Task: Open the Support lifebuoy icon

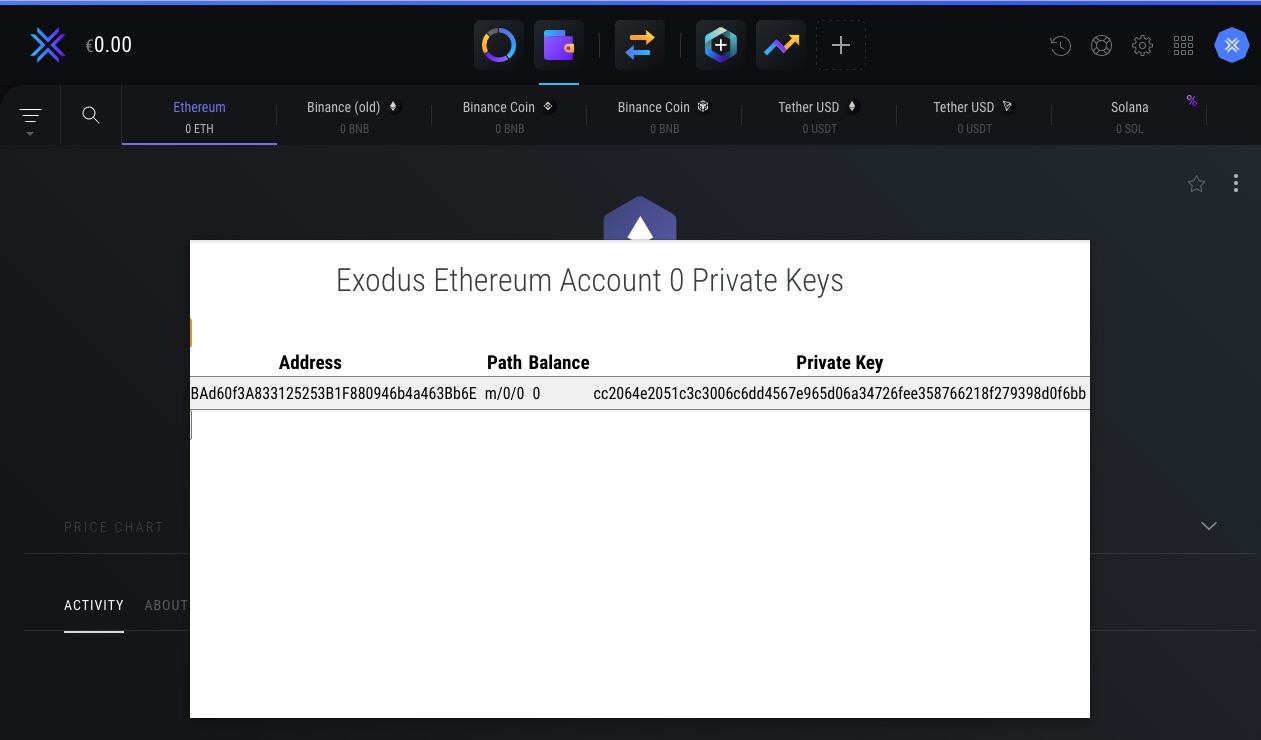Action: 1101,45
